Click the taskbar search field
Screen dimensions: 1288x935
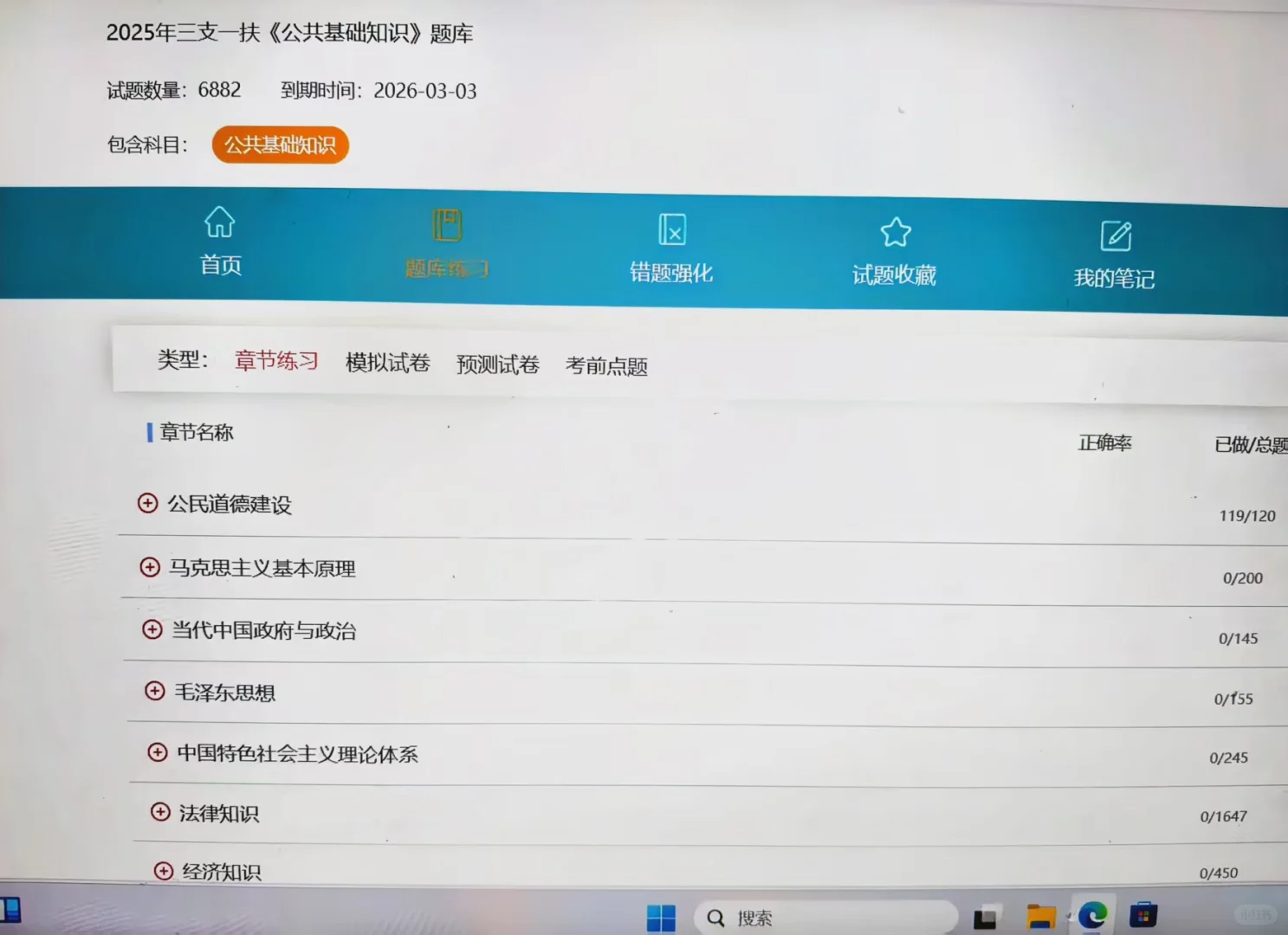pyautogui.click(x=823, y=917)
